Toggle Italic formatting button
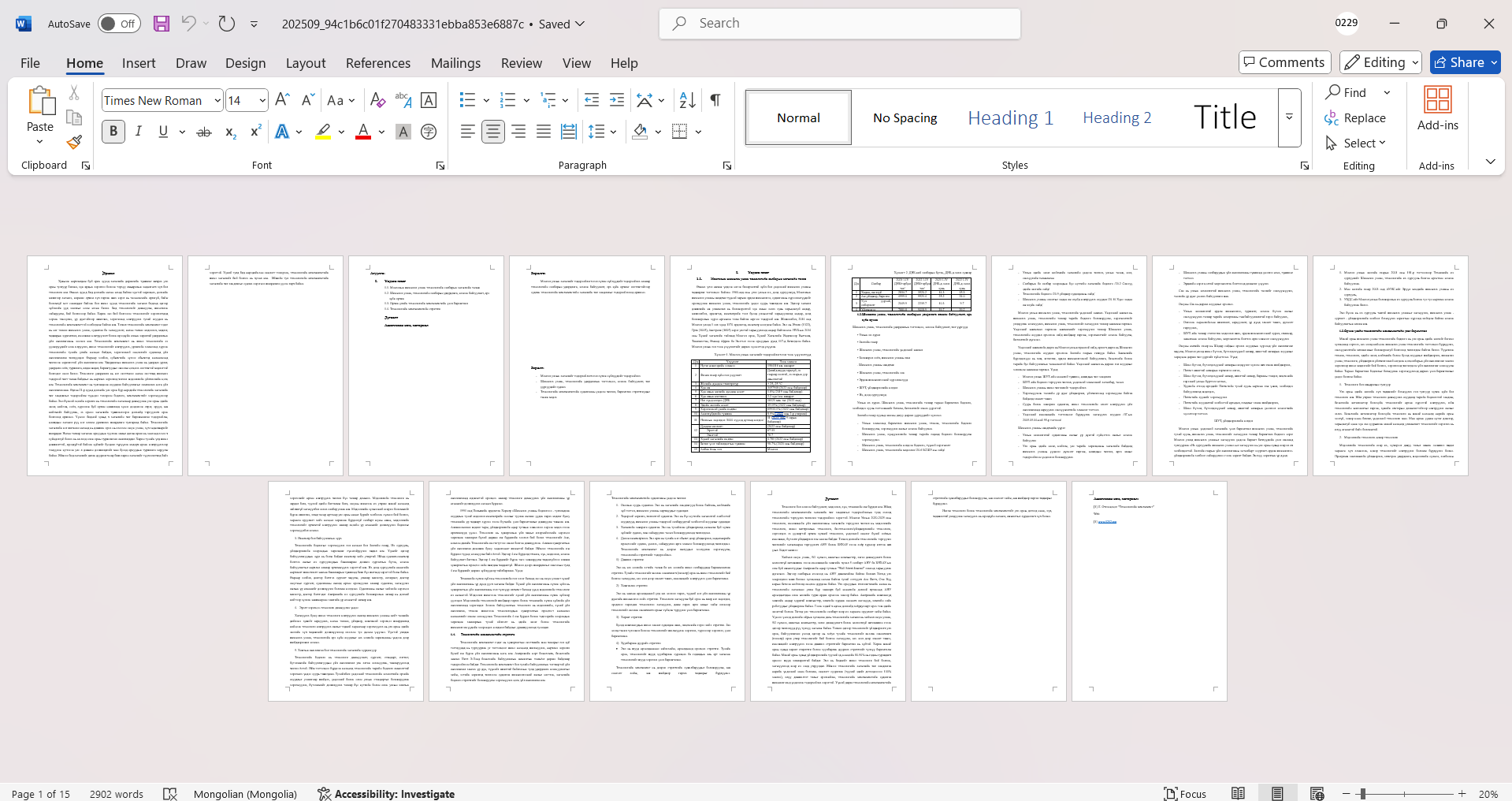This screenshot has height=801, width=1512. (x=139, y=132)
